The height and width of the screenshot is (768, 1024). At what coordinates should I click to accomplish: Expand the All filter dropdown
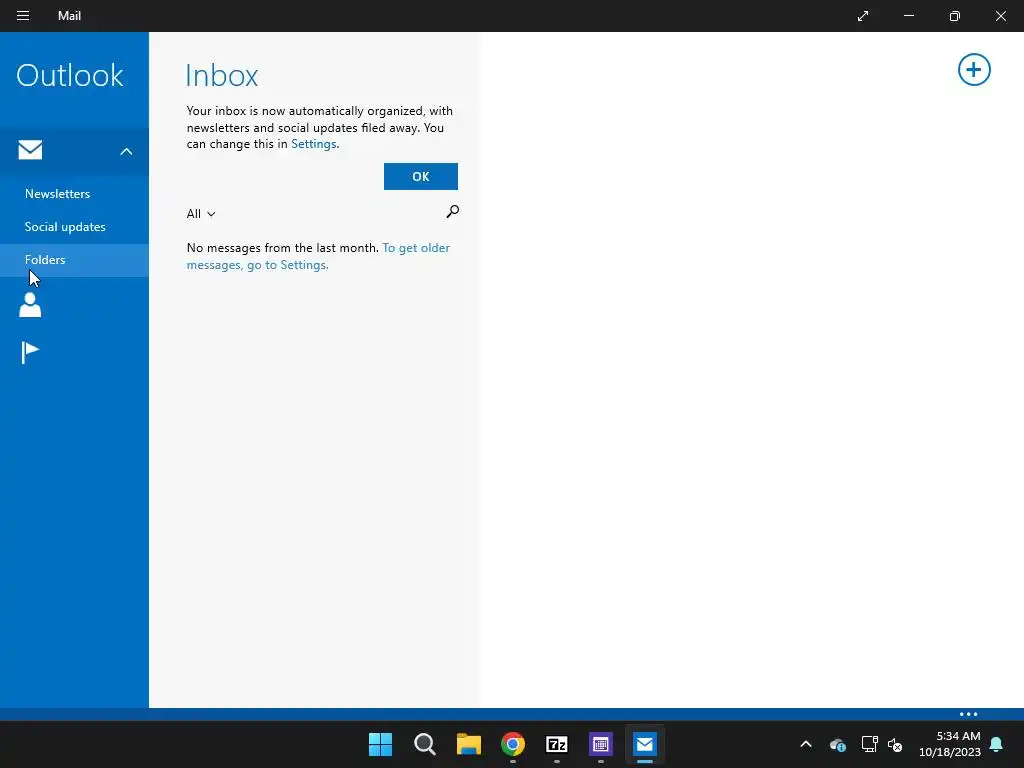click(x=200, y=214)
